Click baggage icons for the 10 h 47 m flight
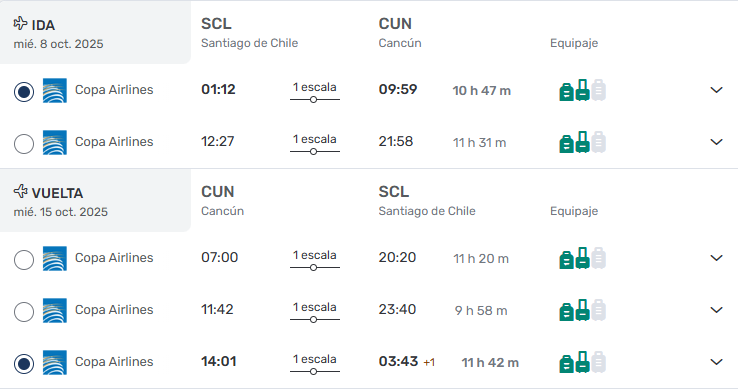 [582, 90]
